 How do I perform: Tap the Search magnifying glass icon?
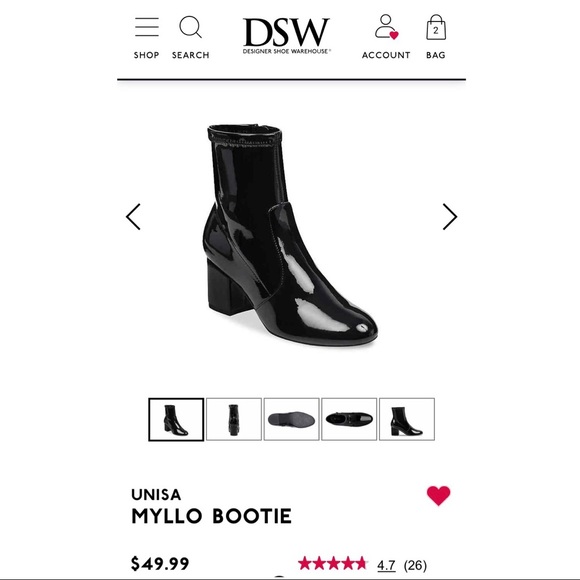190,27
